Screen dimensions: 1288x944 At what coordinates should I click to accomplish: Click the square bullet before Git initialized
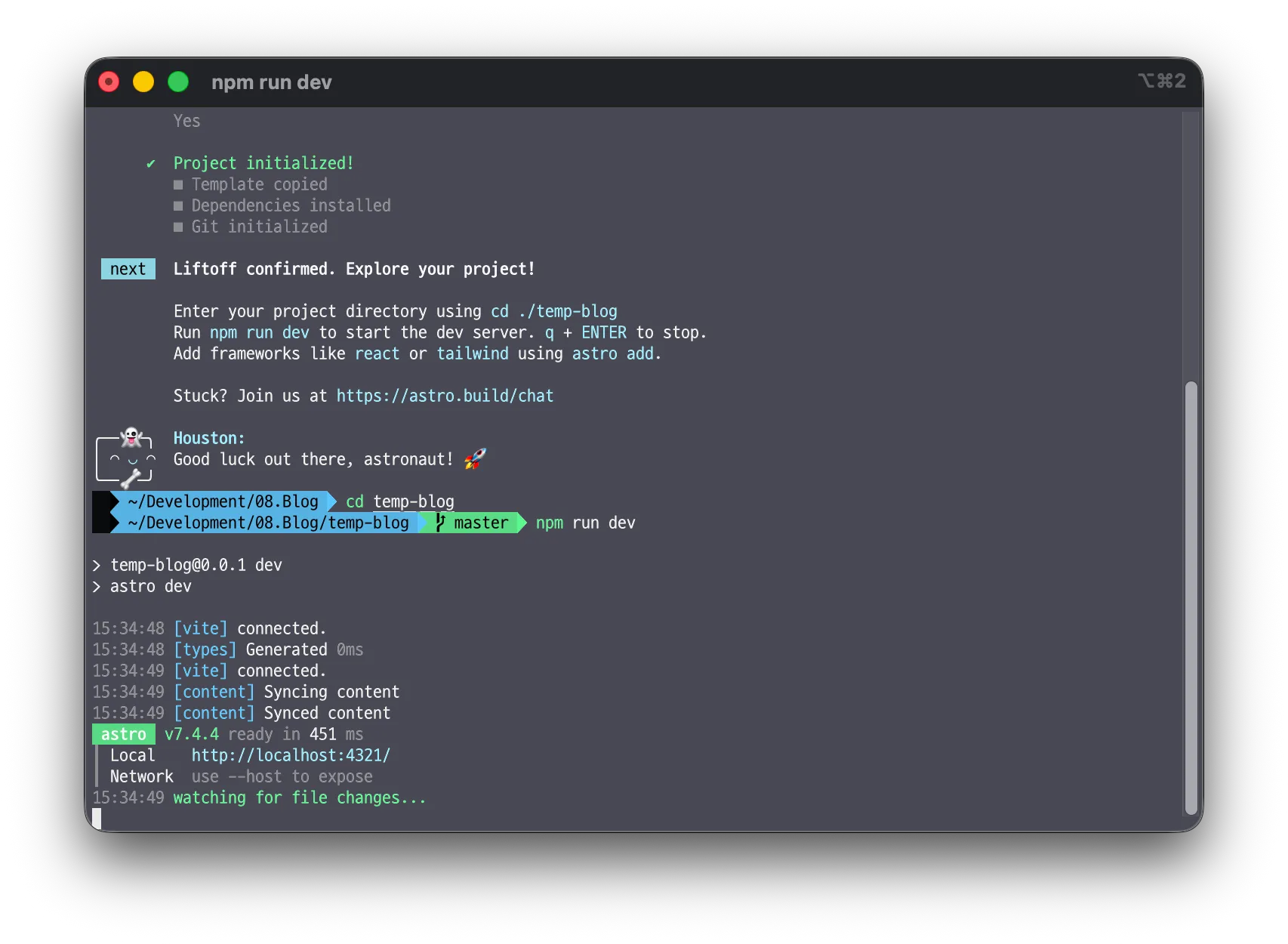coord(178,227)
